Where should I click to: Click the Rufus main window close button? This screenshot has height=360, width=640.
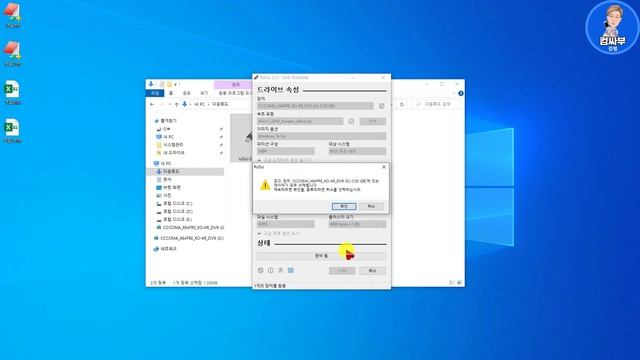click(383, 78)
